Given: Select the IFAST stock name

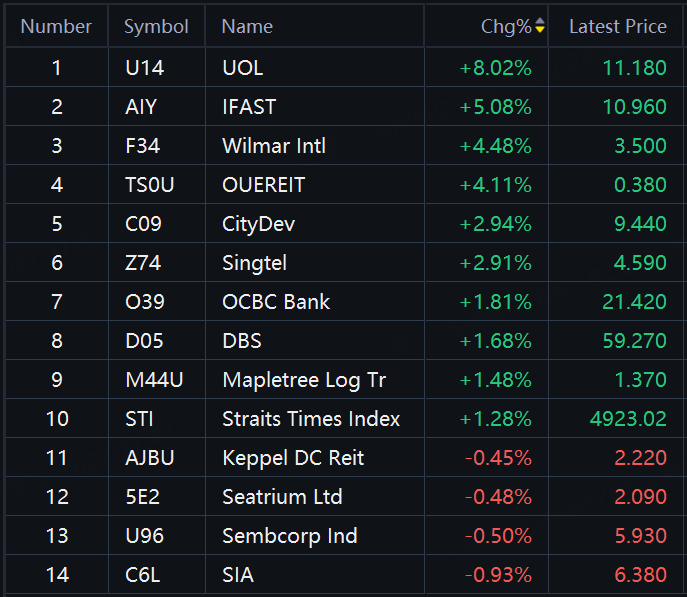Looking at the screenshot, I should point(249,107).
